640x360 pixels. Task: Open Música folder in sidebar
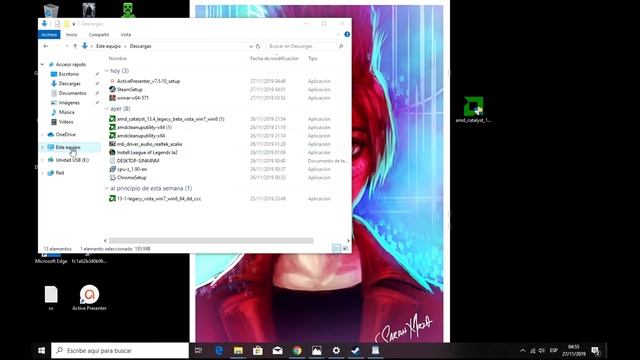click(66, 112)
